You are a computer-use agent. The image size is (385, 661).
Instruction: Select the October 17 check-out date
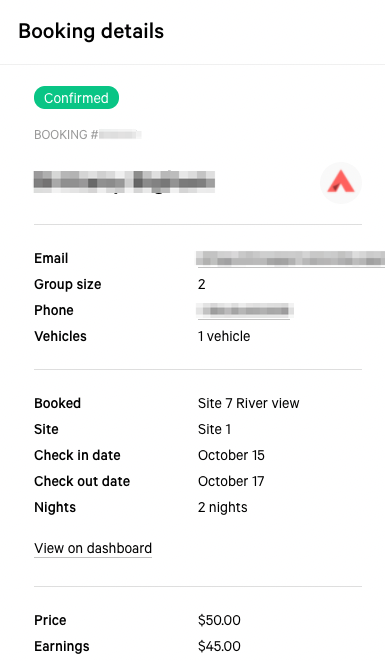coord(231,481)
